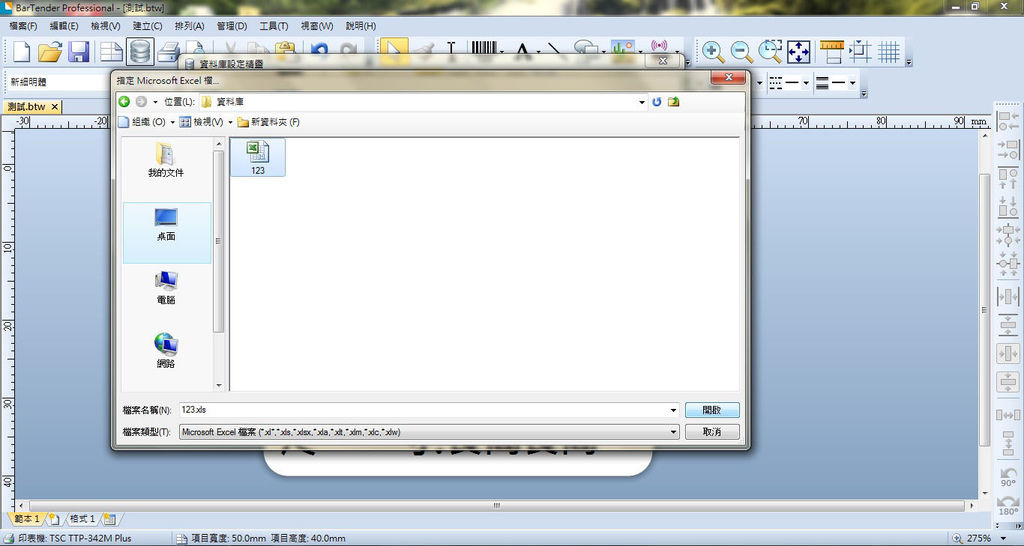1024x546 pixels.
Task: Open the Arrange (A) menu
Action: [x=189, y=26]
